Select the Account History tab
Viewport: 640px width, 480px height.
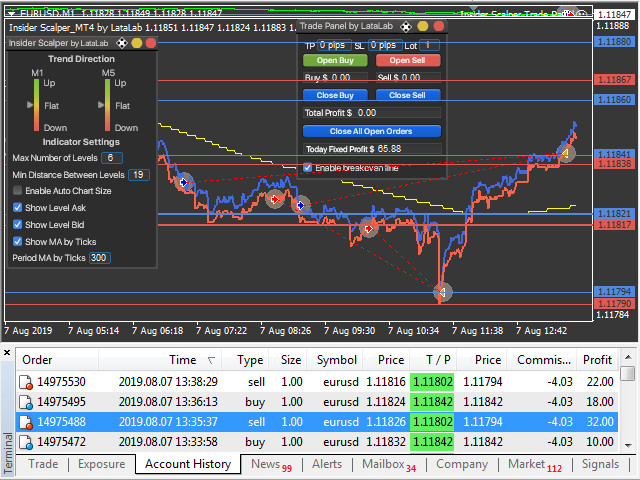tap(188, 464)
